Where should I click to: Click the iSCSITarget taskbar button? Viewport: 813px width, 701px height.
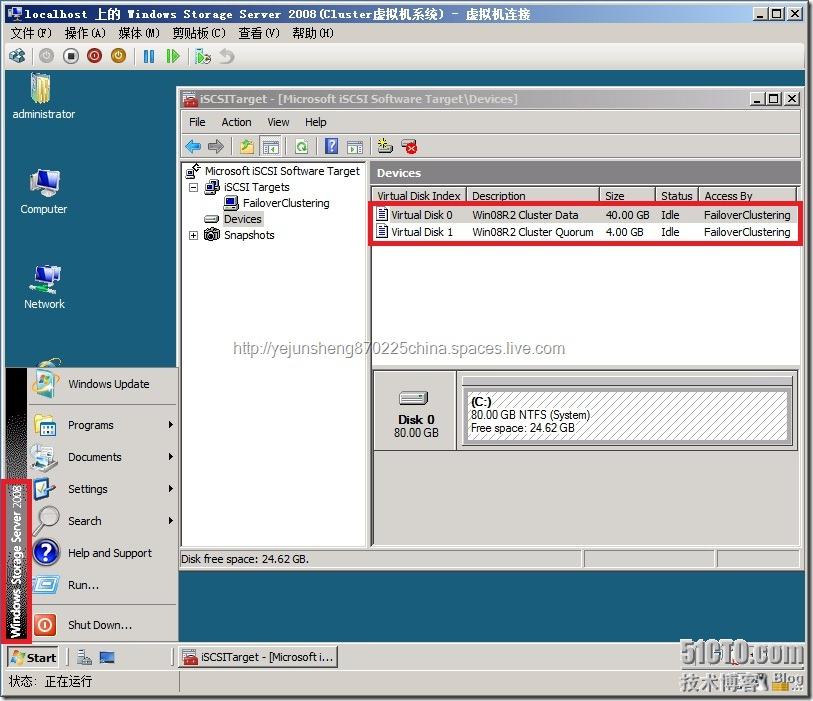coord(258,657)
